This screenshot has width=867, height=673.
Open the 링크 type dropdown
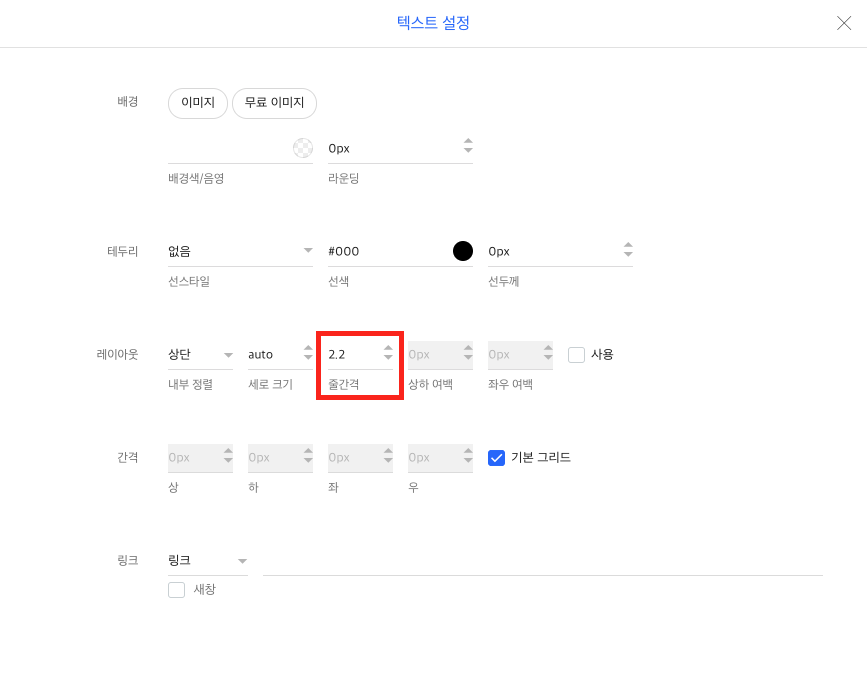coord(208,560)
